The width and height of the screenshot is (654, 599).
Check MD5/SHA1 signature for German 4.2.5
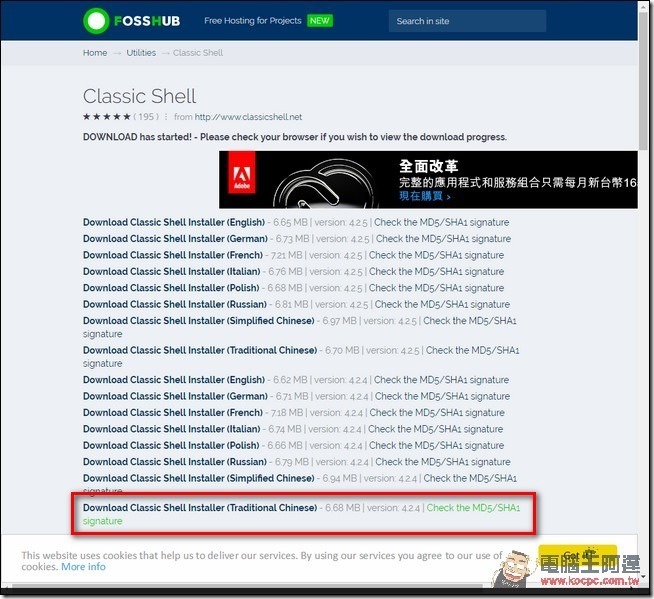pyautogui.click(x=443, y=239)
